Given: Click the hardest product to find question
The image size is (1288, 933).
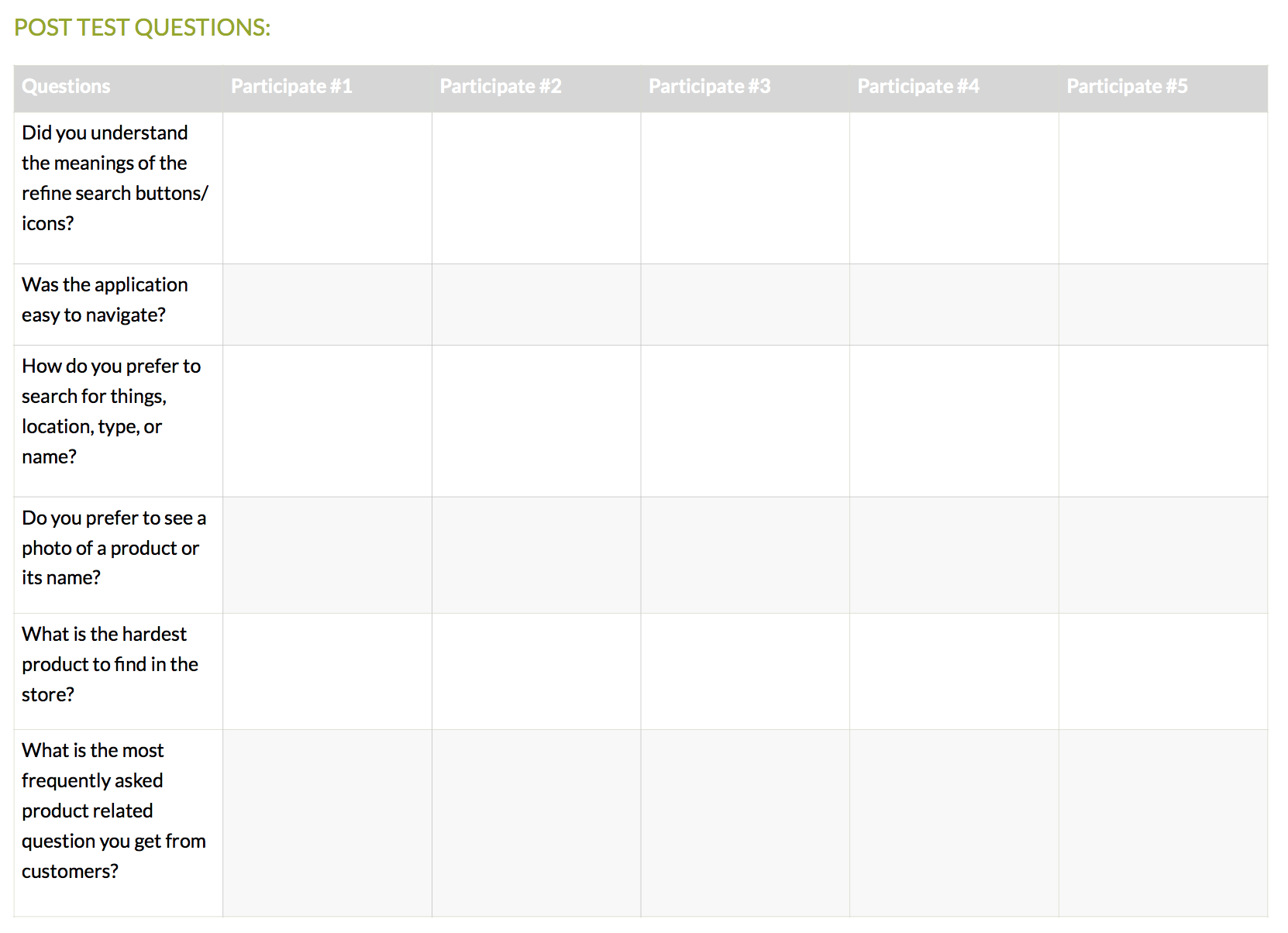Looking at the screenshot, I should coord(110,664).
